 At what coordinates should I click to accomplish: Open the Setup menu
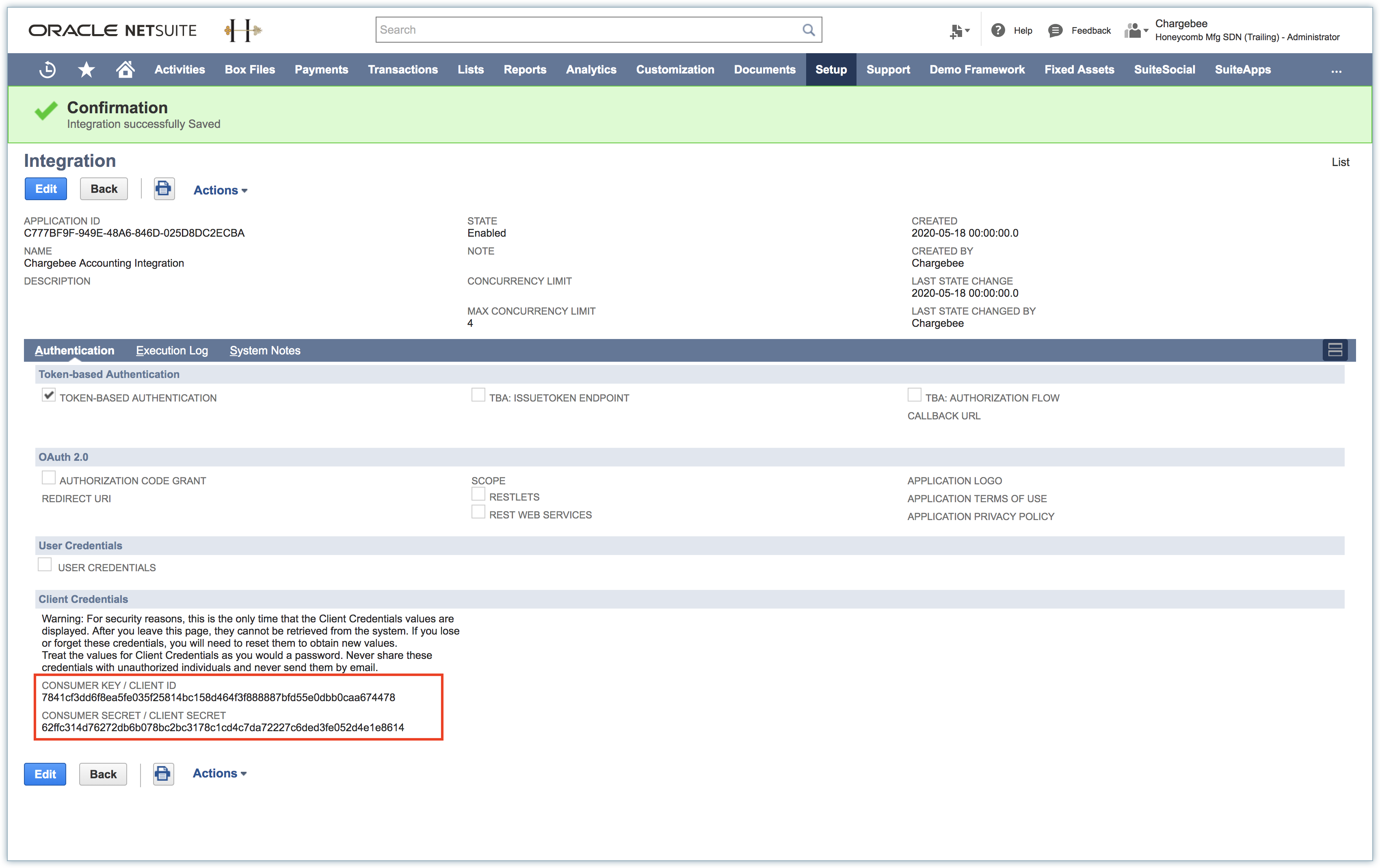pyautogui.click(x=831, y=70)
